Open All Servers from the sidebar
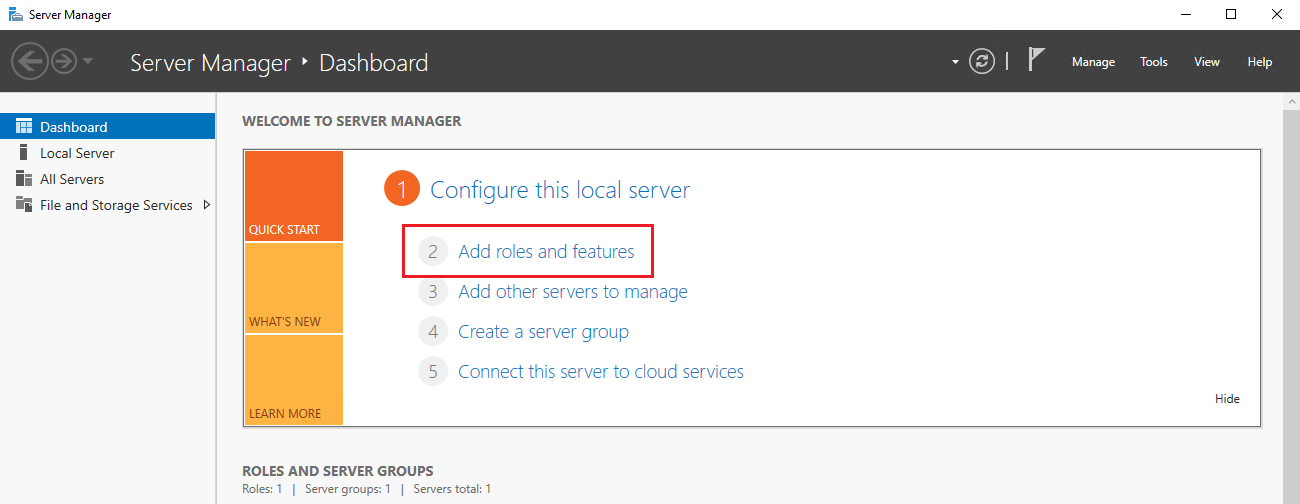 click(x=72, y=179)
